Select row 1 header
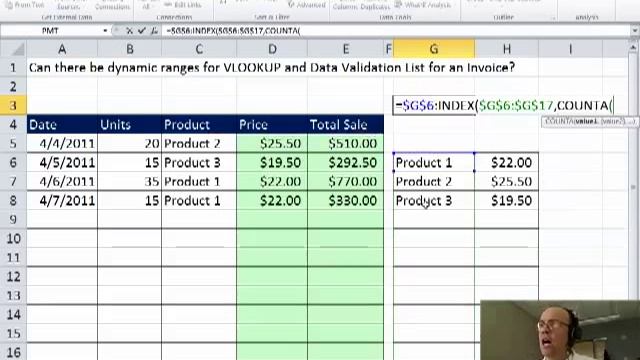The image size is (640, 360). [x=13, y=67]
